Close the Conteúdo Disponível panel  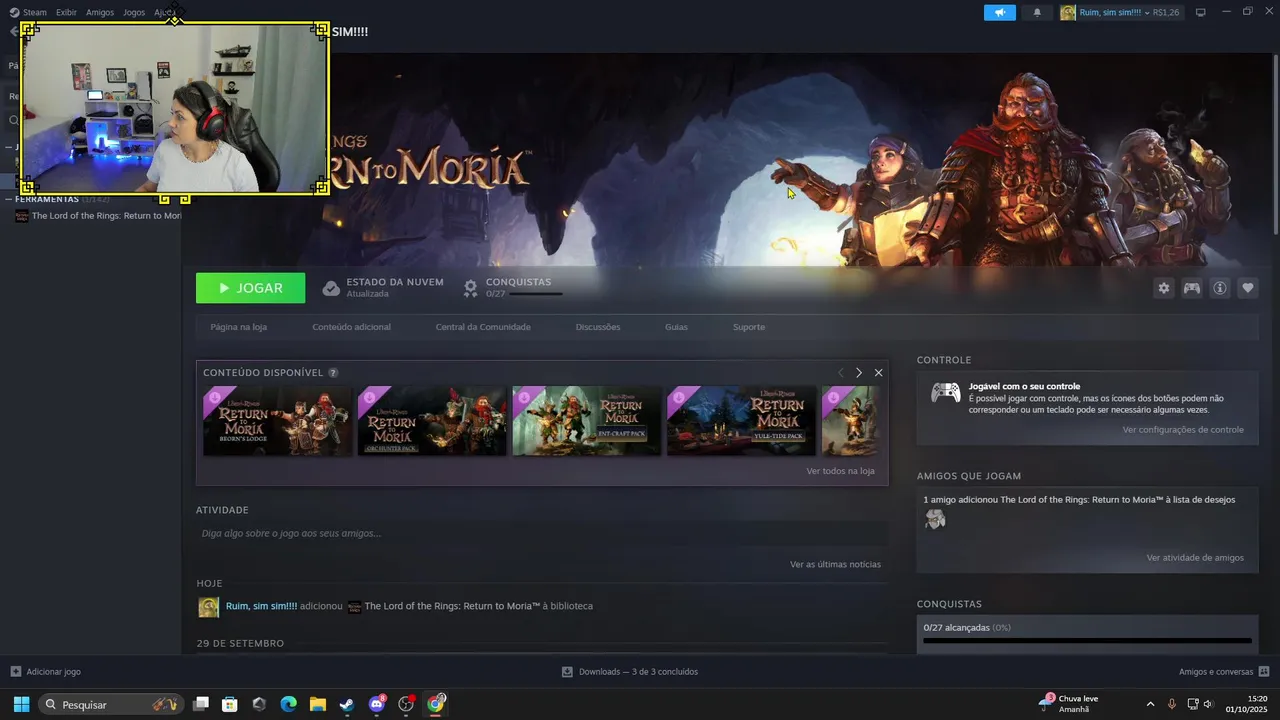(879, 373)
